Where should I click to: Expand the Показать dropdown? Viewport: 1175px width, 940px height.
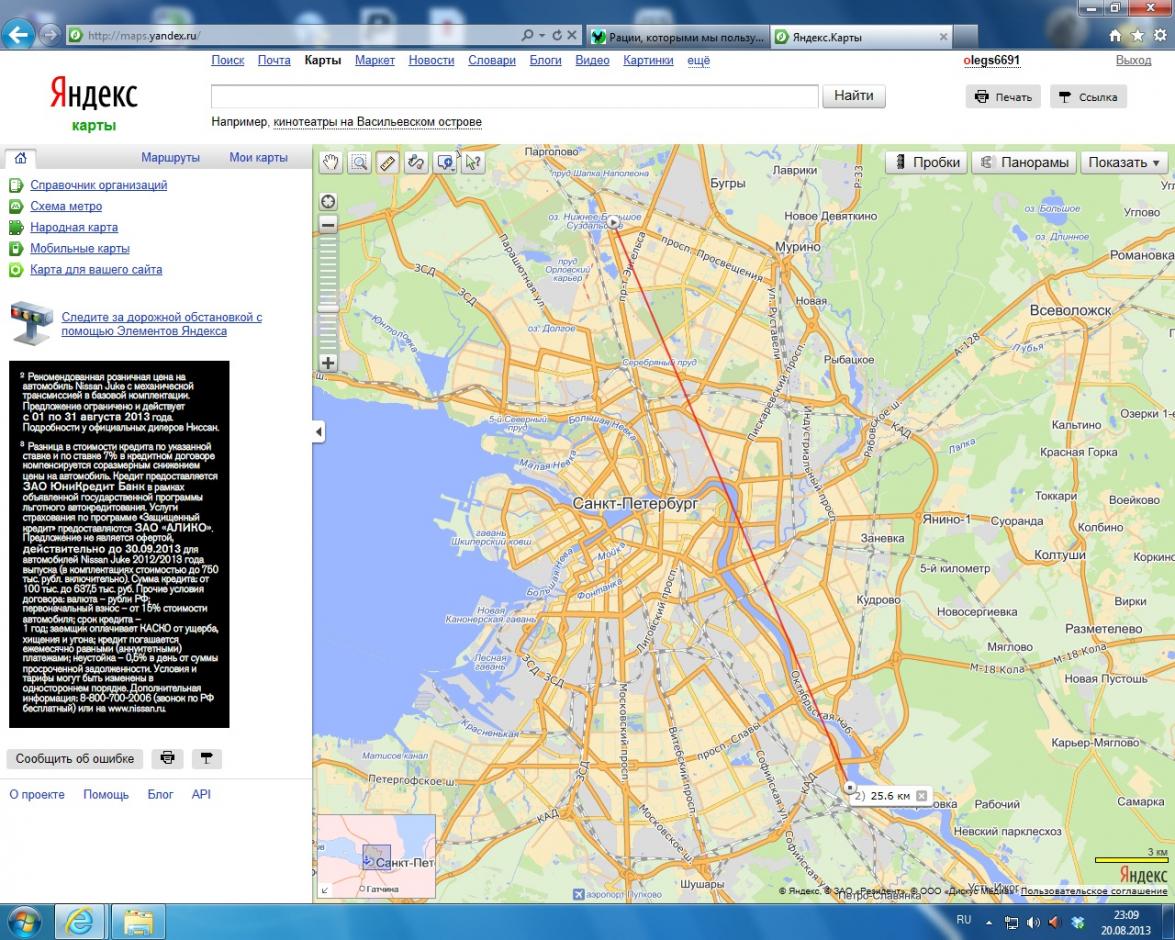1124,162
